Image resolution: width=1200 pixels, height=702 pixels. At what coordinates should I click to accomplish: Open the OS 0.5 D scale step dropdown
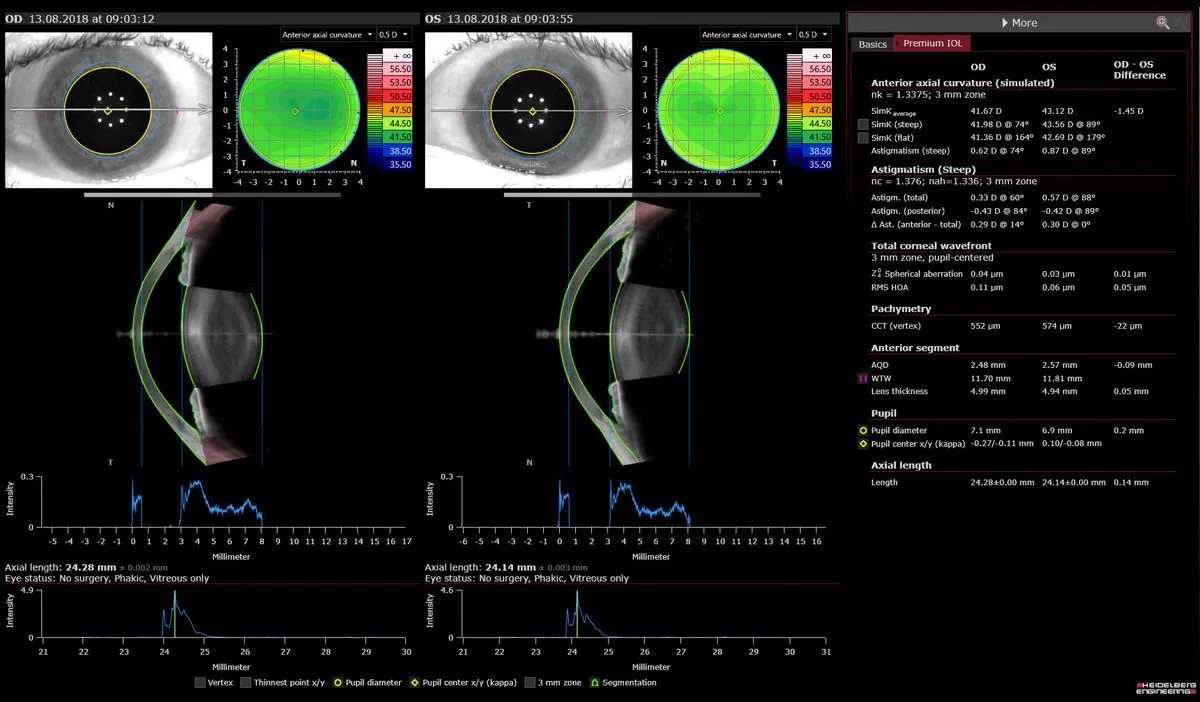tap(814, 35)
